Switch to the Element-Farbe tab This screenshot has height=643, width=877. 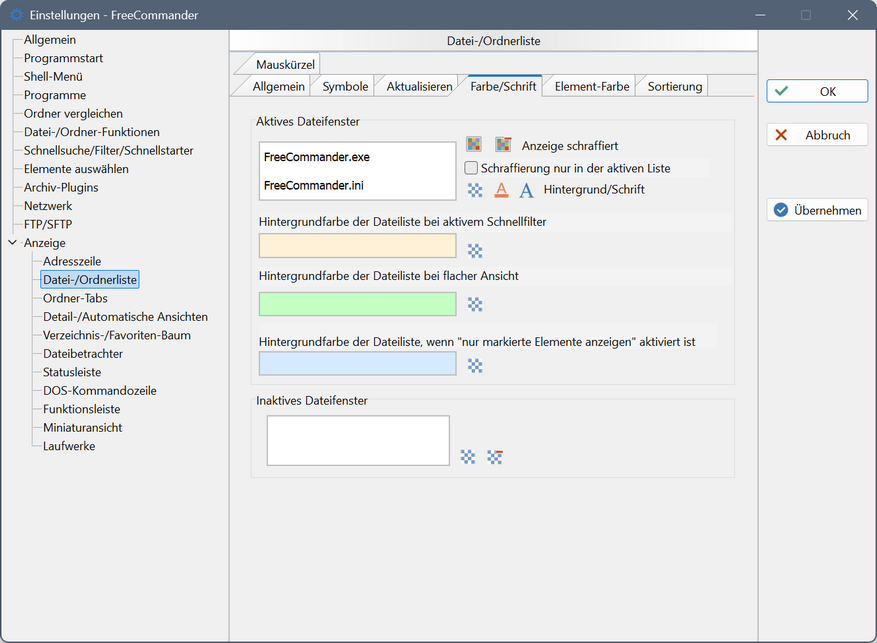tap(591, 87)
